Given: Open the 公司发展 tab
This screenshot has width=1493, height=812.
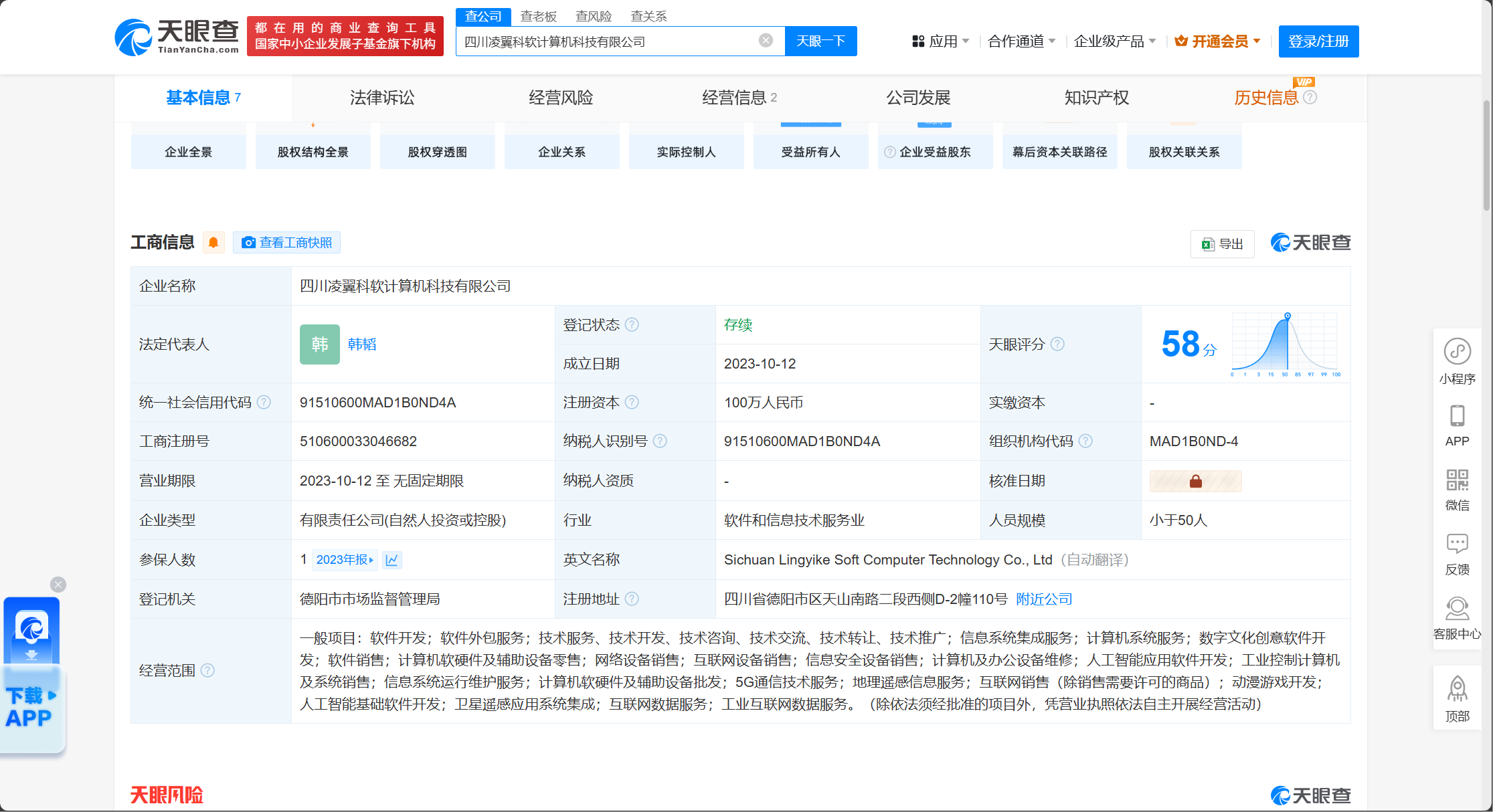Looking at the screenshot, I should (918, 98).
